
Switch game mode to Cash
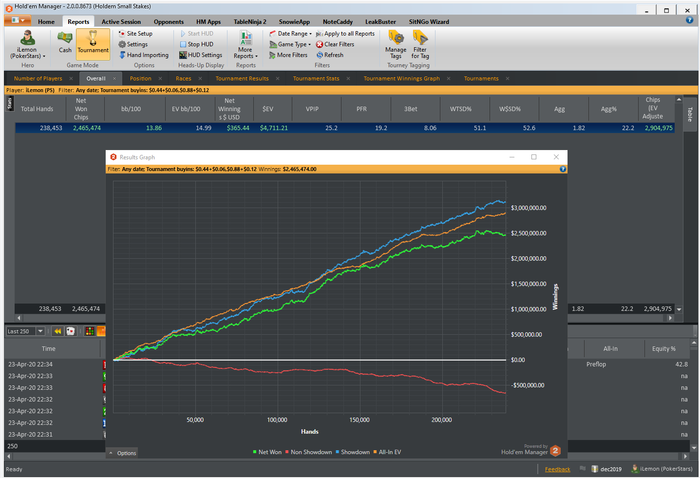(65, 42)
